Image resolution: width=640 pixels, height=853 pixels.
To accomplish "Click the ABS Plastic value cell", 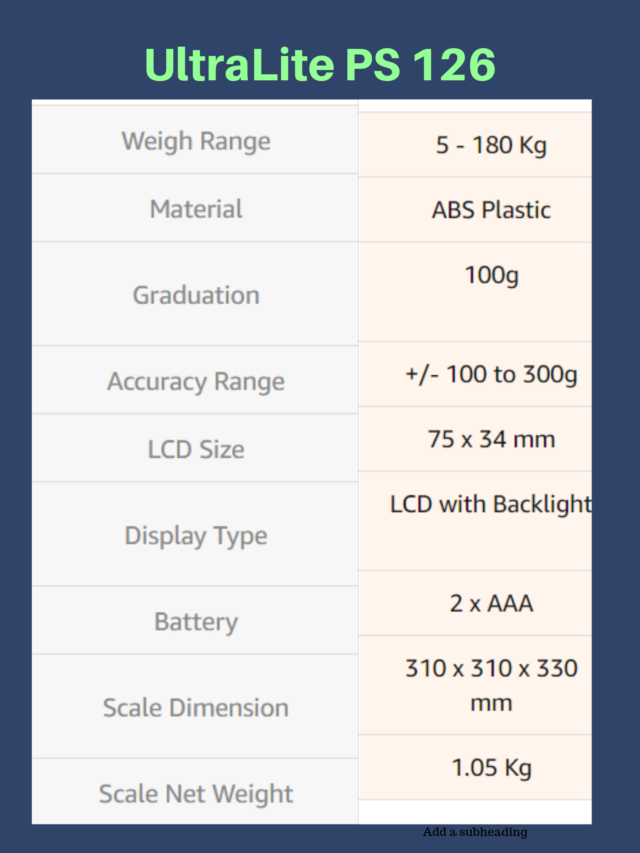I will (x=475, y=209).
